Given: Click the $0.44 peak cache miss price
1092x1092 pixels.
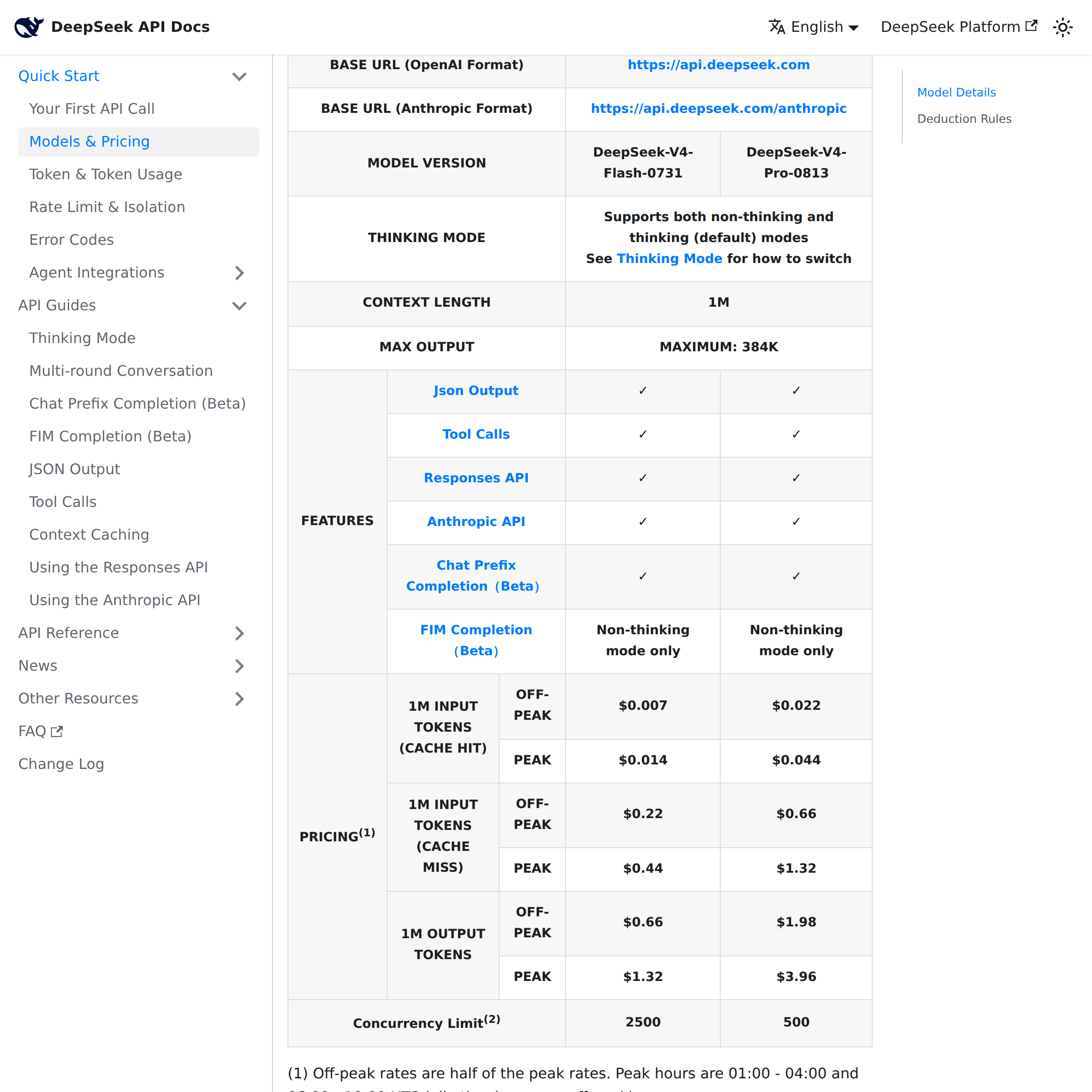Looking at the screenshot, I should [642, 869].
